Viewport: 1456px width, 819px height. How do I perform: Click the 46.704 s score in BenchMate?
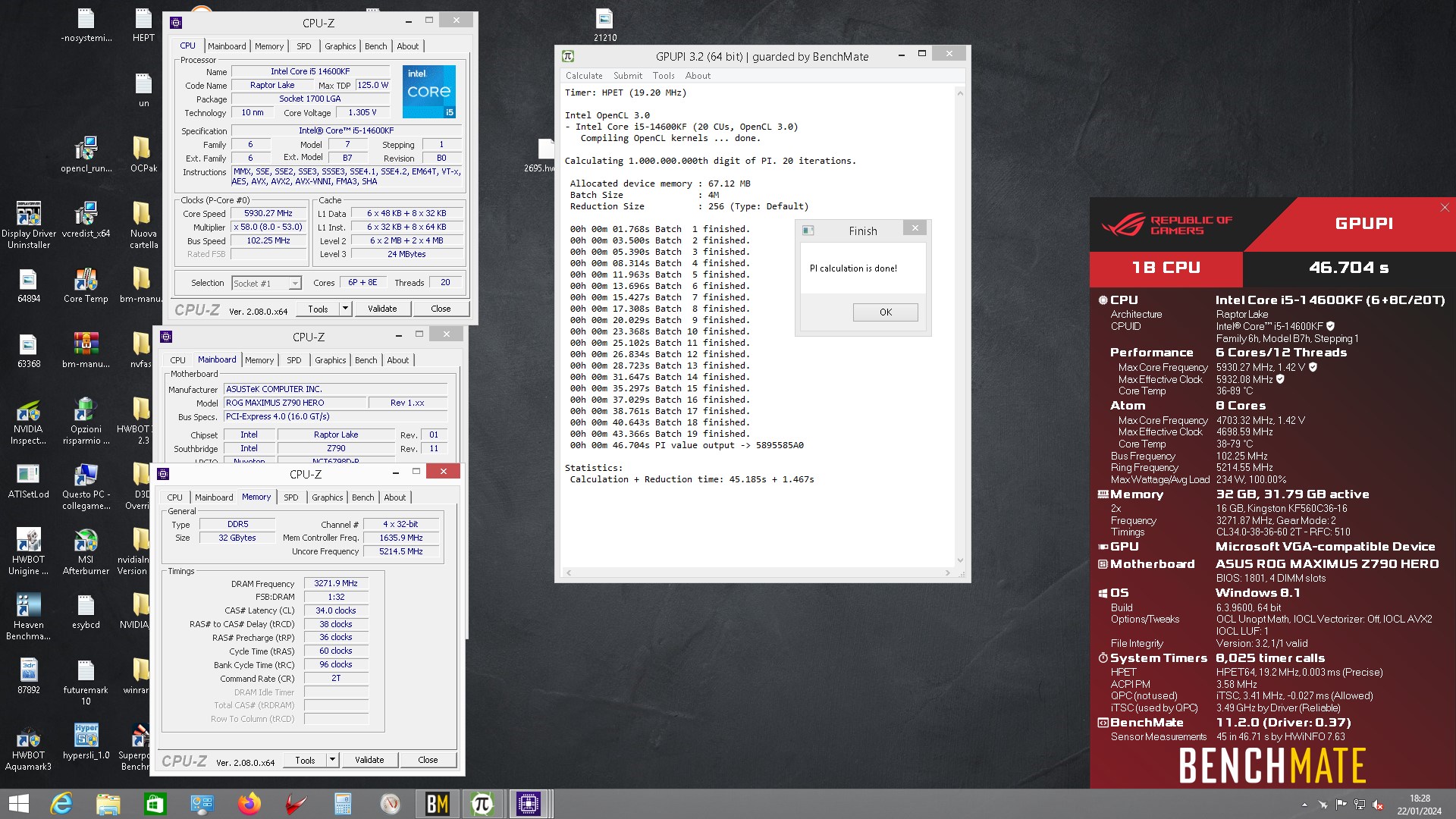[1348, 268]
